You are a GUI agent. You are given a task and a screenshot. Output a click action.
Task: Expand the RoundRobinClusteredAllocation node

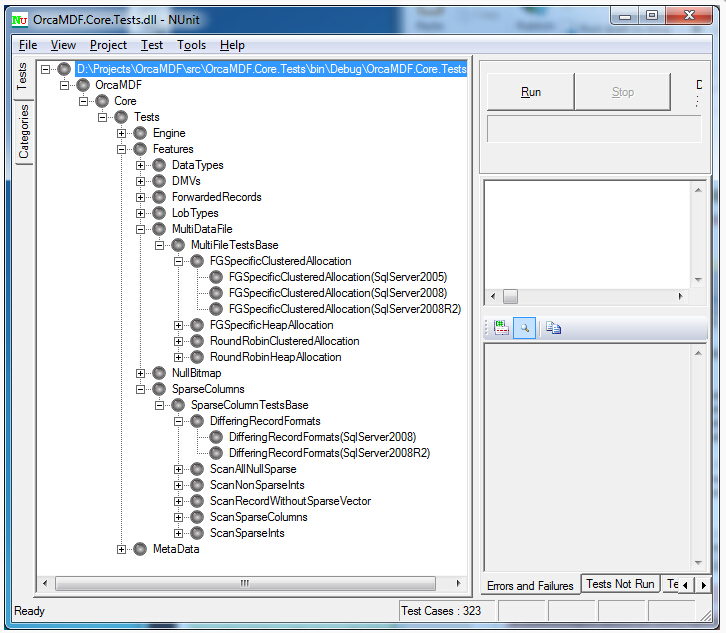[178, 341]
